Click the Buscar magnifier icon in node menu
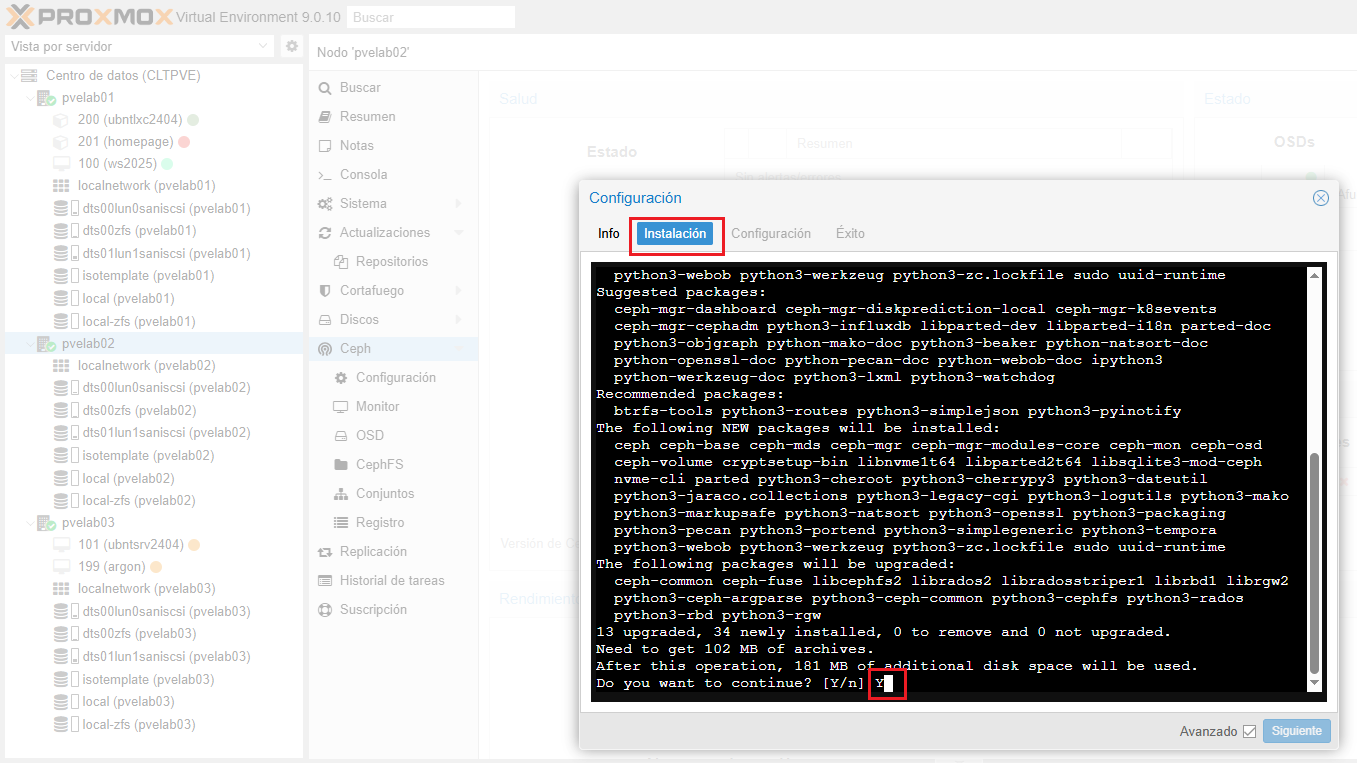 click(x=324, y=88)
